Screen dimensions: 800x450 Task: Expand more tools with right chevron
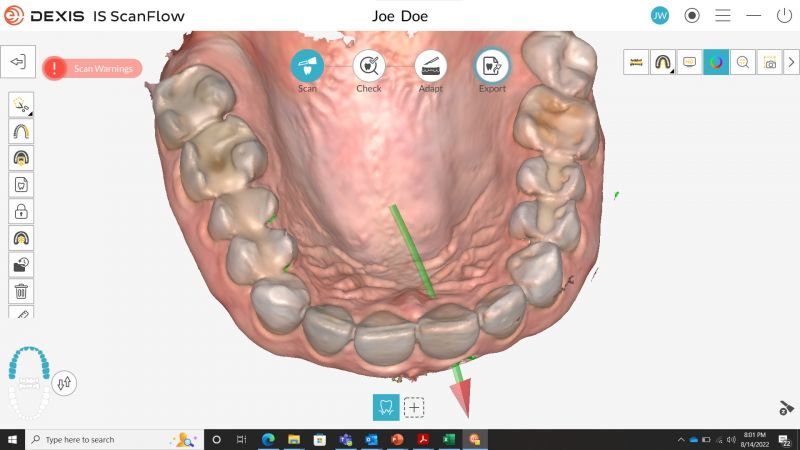pos(791,62)
